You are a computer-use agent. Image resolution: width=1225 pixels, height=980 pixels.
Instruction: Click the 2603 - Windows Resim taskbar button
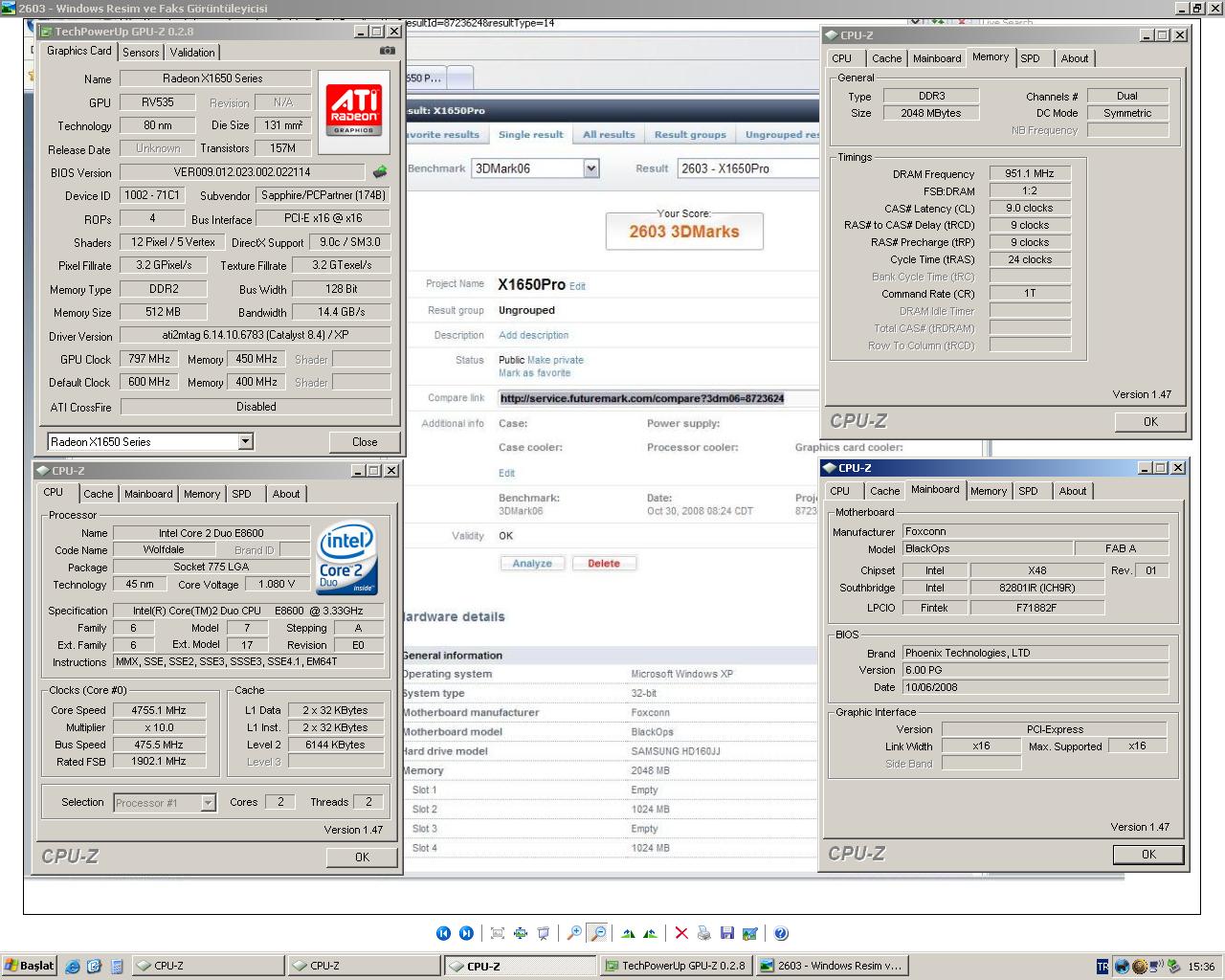[x=831, y=966]
